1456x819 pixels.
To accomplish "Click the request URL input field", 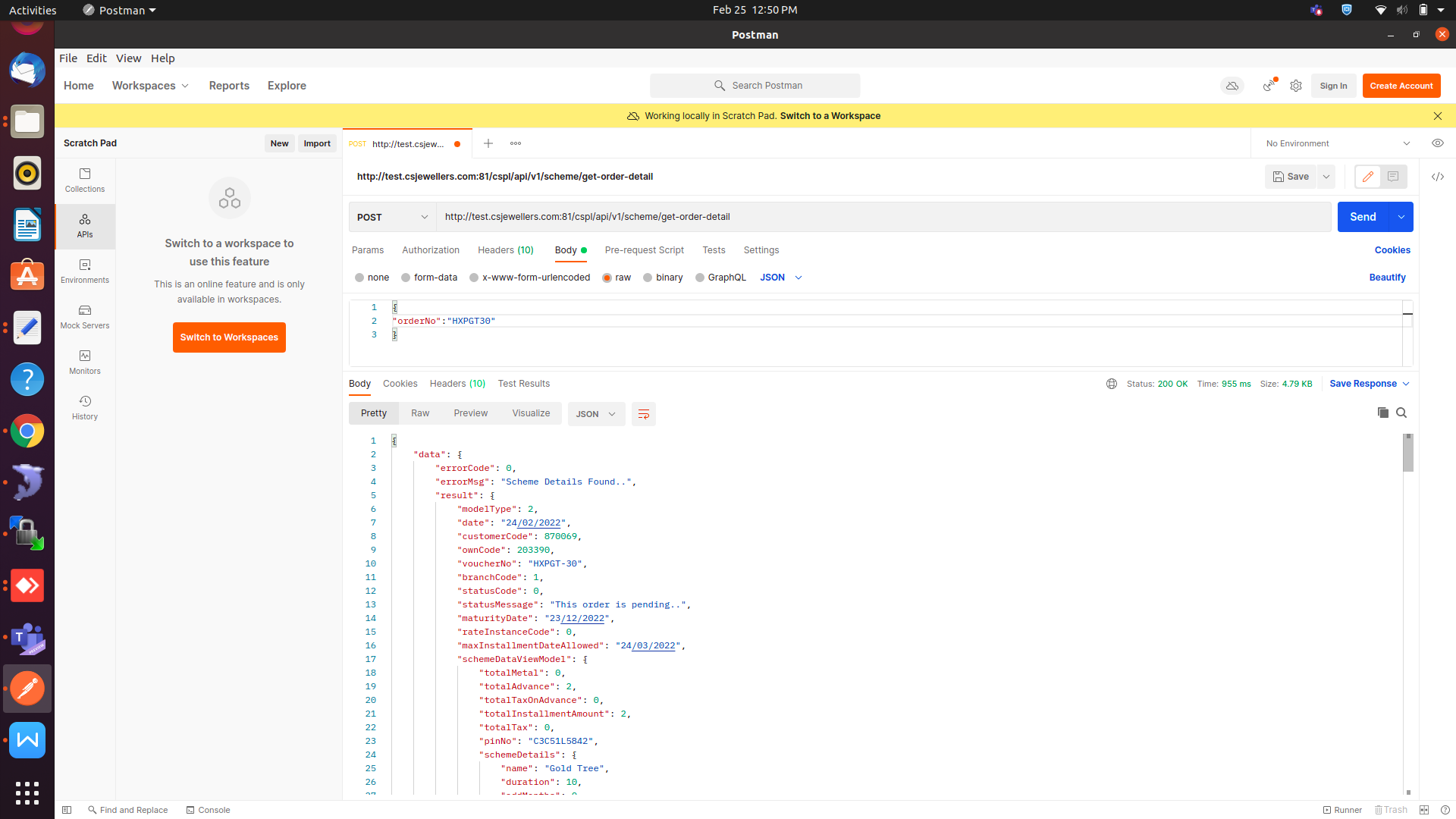I will [883, 217].
